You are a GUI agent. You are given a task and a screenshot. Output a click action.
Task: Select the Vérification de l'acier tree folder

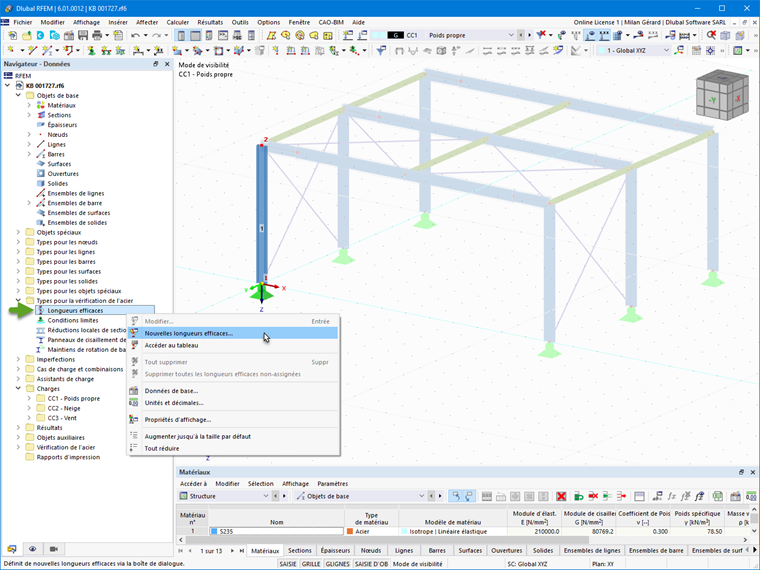click(66, 447)
